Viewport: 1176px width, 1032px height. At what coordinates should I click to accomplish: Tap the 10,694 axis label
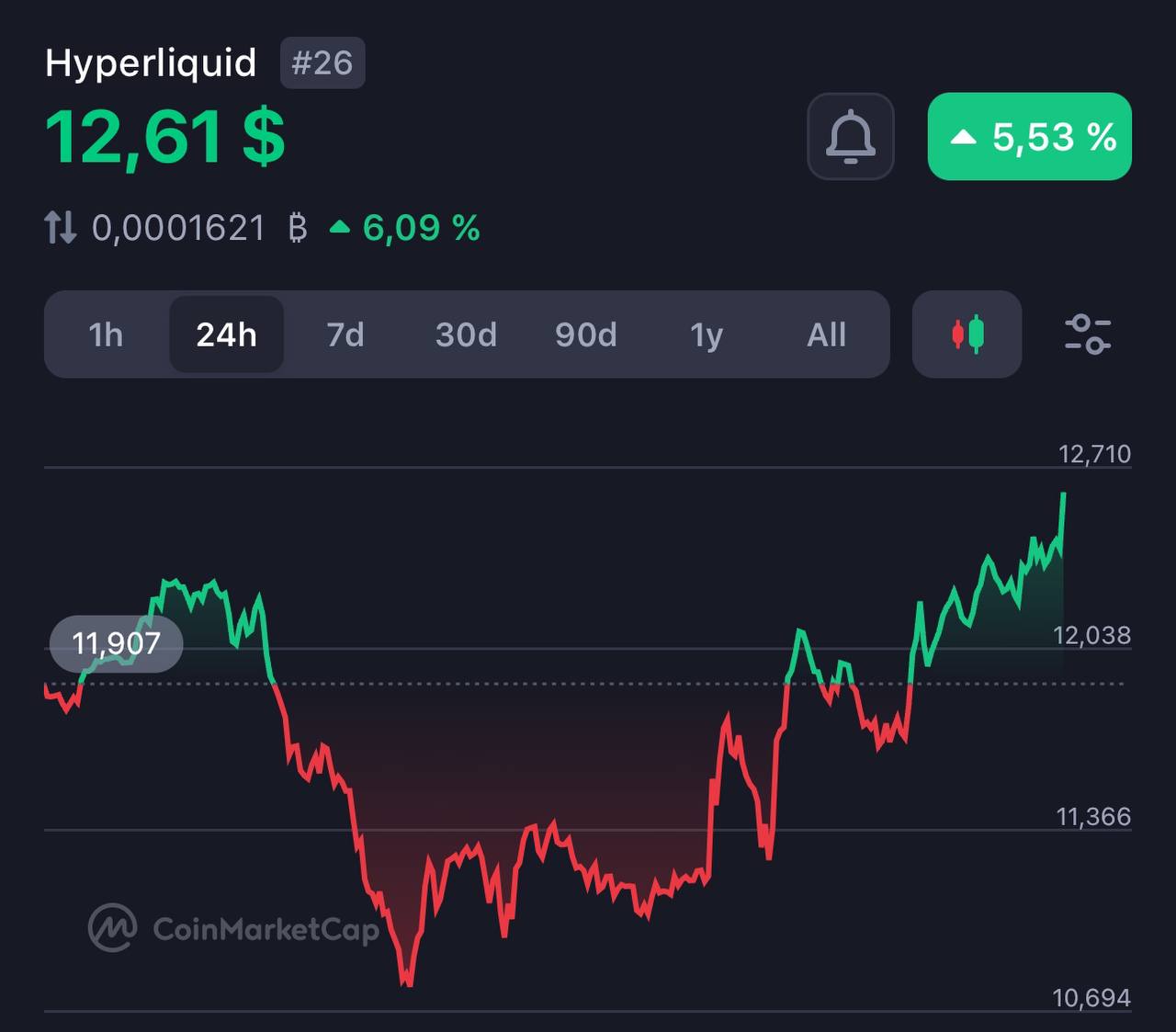click(1091, 997)
